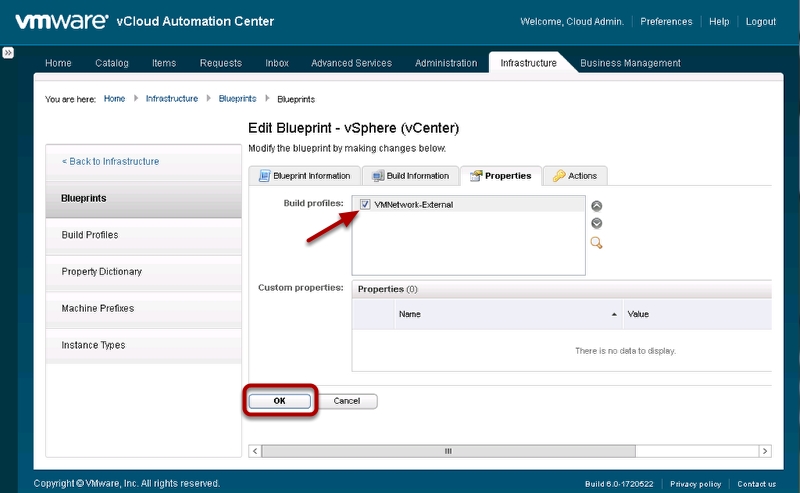
Task: Click the magnifier icon next to Build profiles
Action: (x=596, y=243)
